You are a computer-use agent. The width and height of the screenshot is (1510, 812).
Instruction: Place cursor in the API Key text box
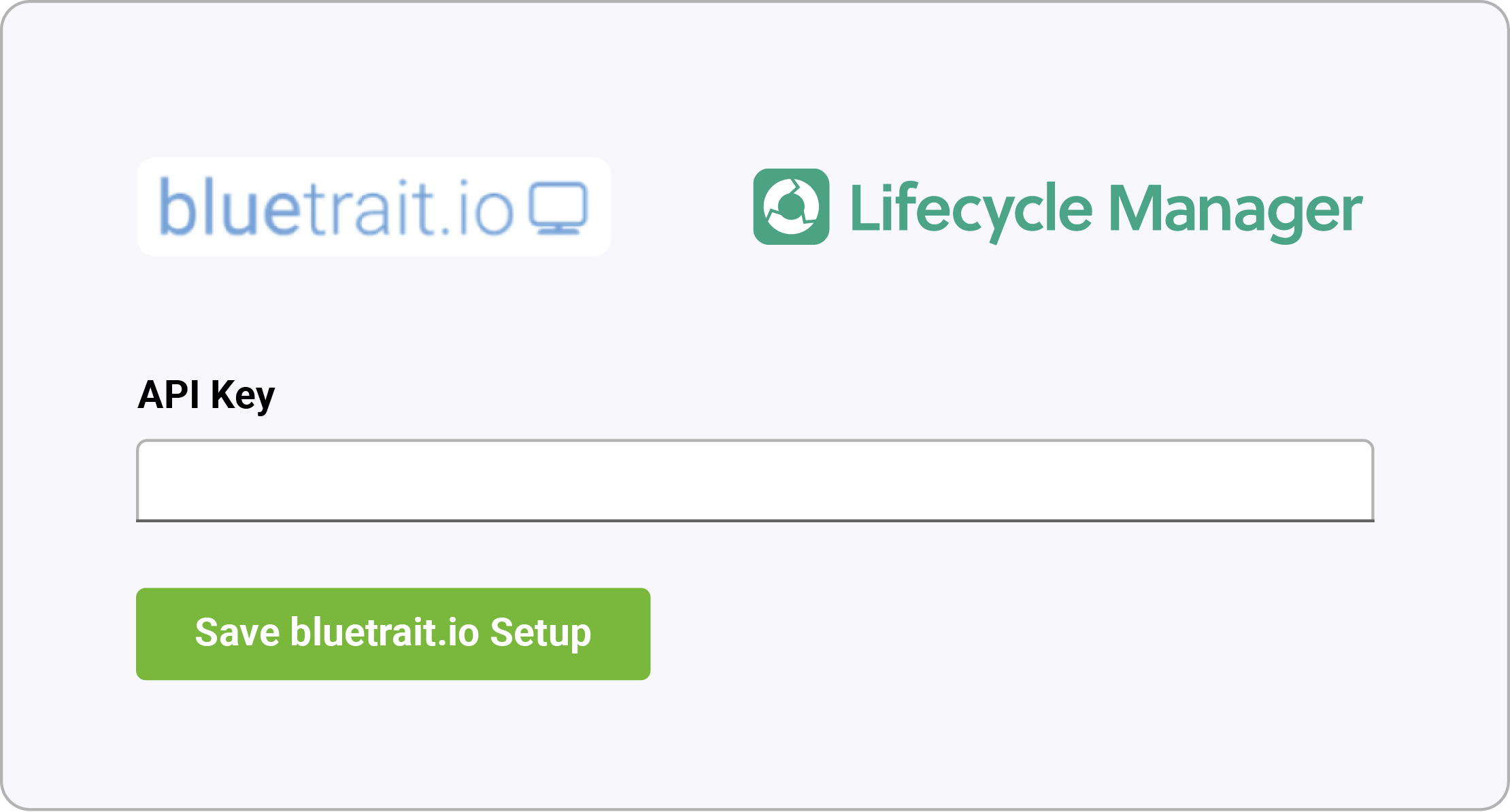tap(755, 481)
